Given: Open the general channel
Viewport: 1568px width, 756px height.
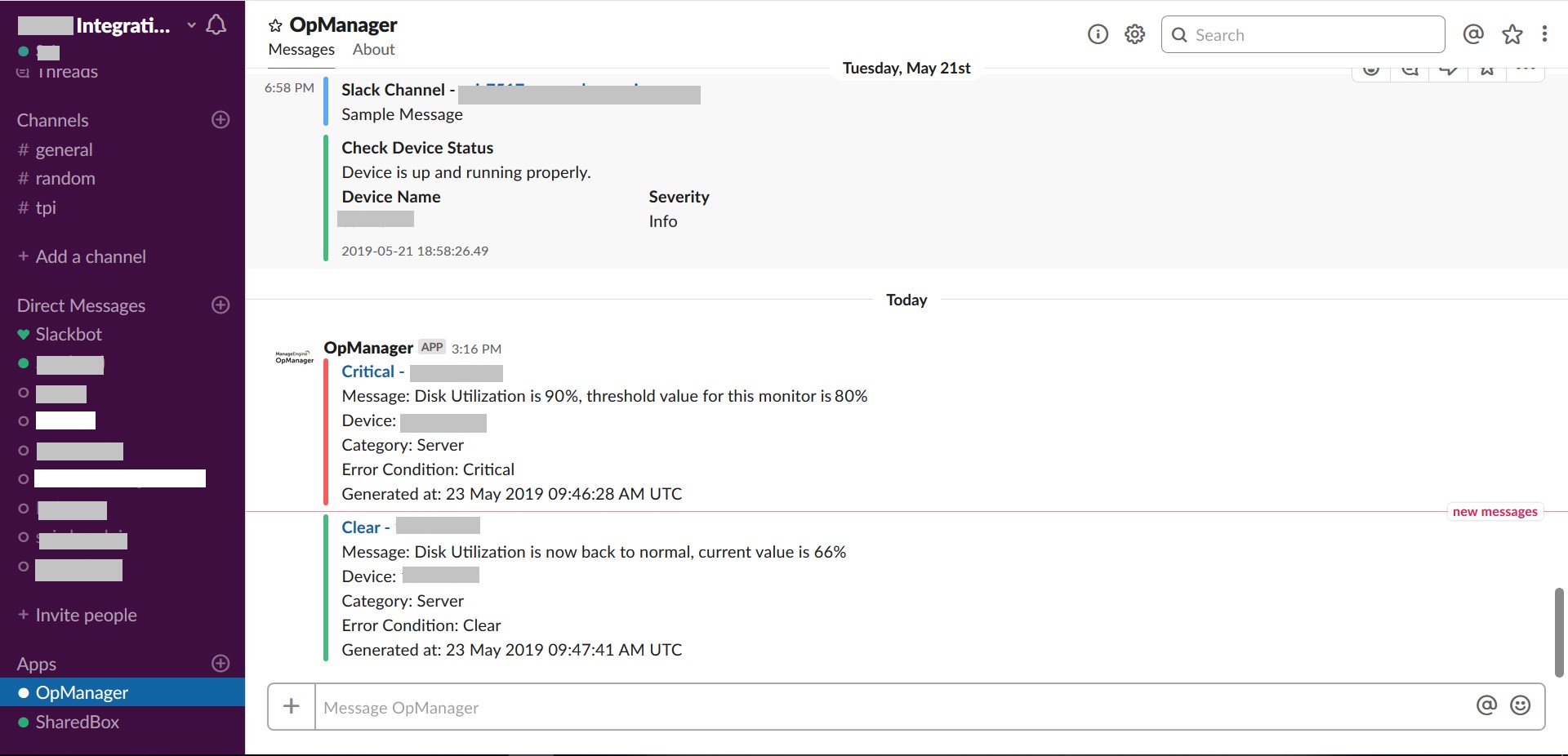Looking at the screenshot, I should point(64,150).
